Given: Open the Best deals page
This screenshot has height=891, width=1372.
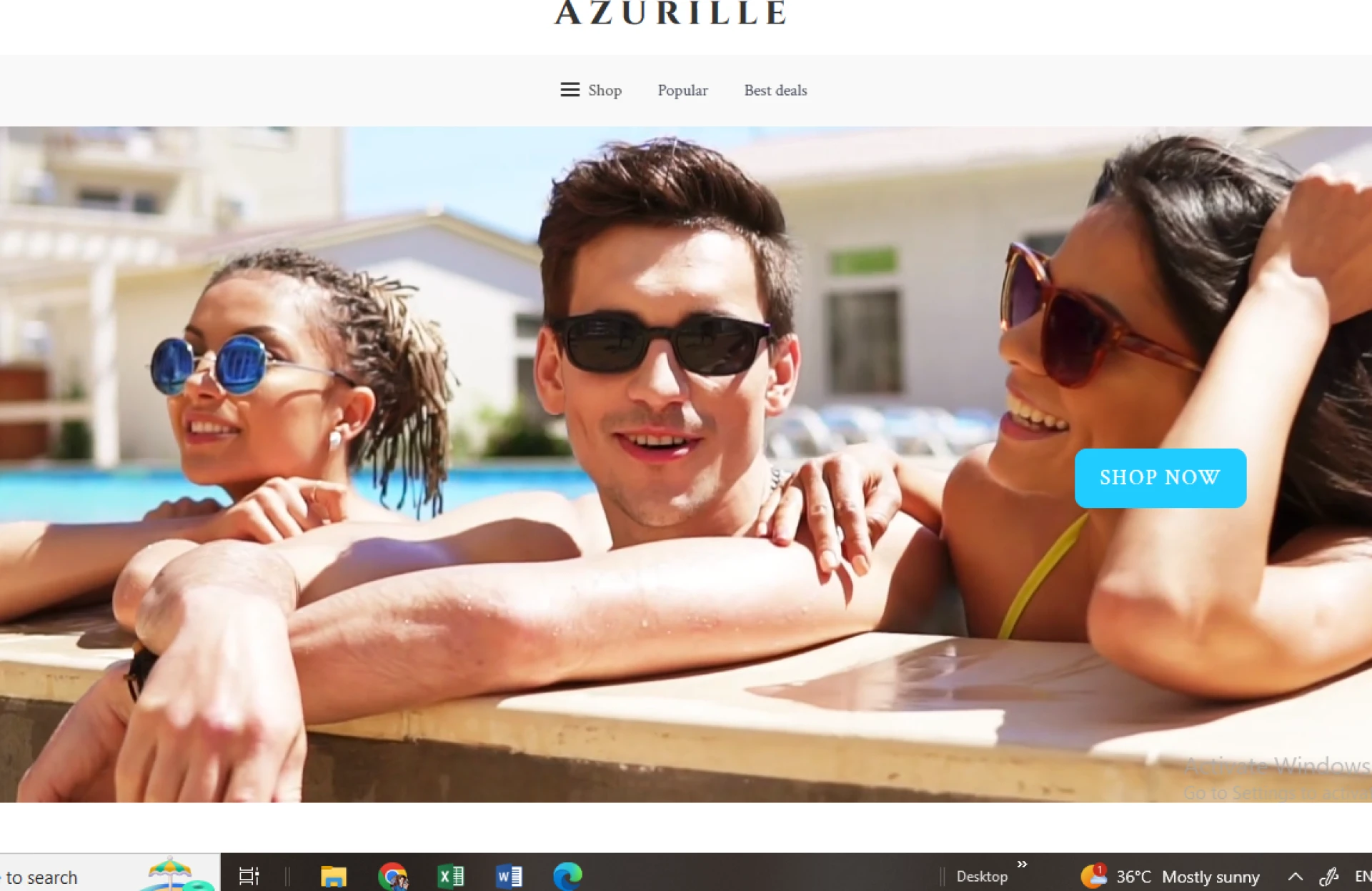Looking at the screenshot, I should point(775,91).
